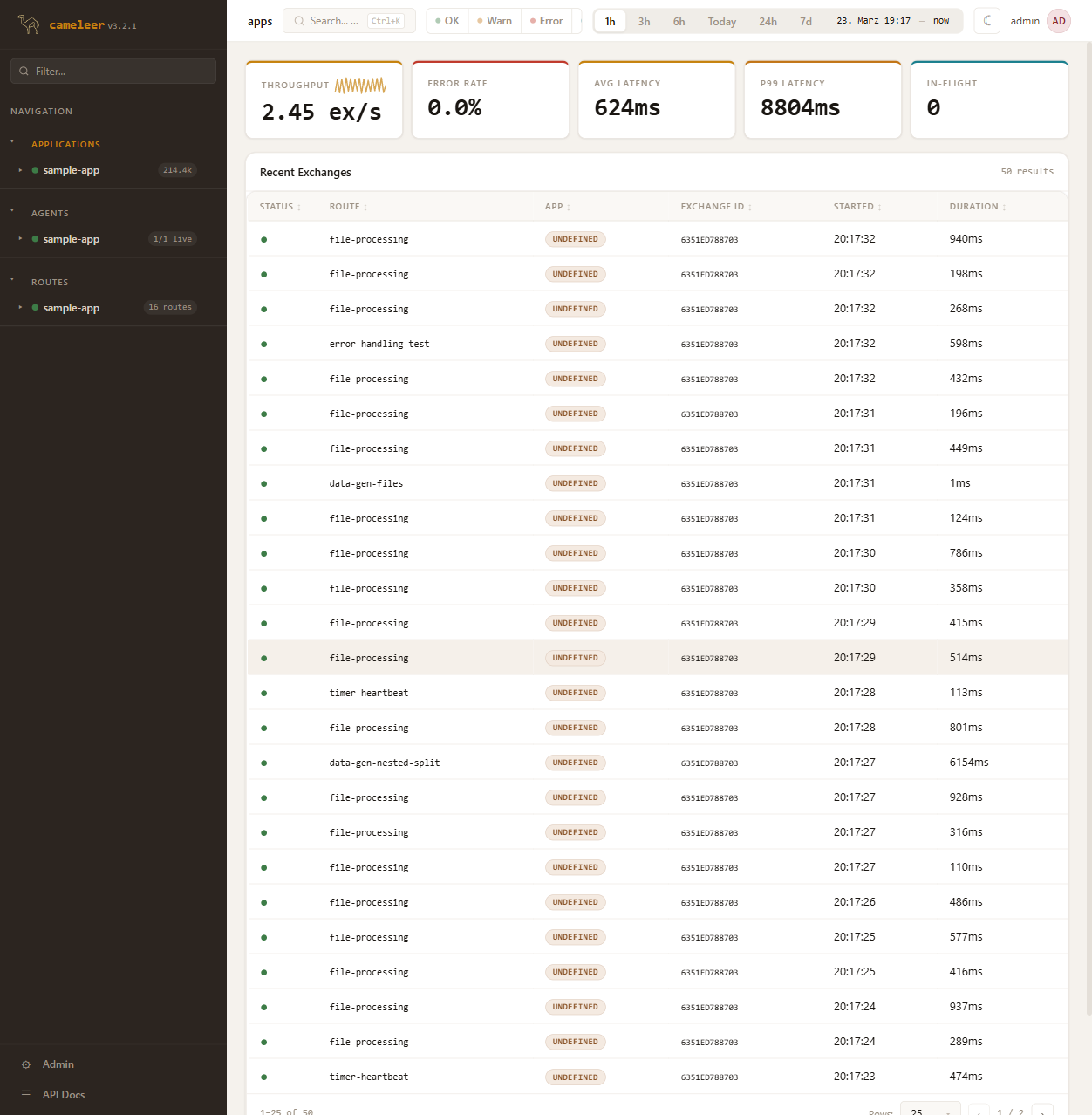This screenshot has height=1115, width=1092.
Task: Select the Today time range
Action: [x=721, y=22]
